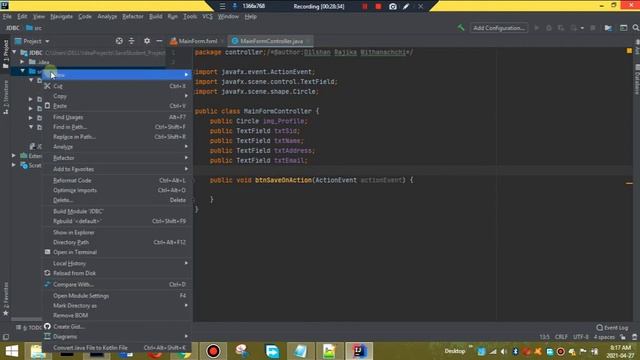Click the green Build project hammer icon

click(x=461, y=28)
